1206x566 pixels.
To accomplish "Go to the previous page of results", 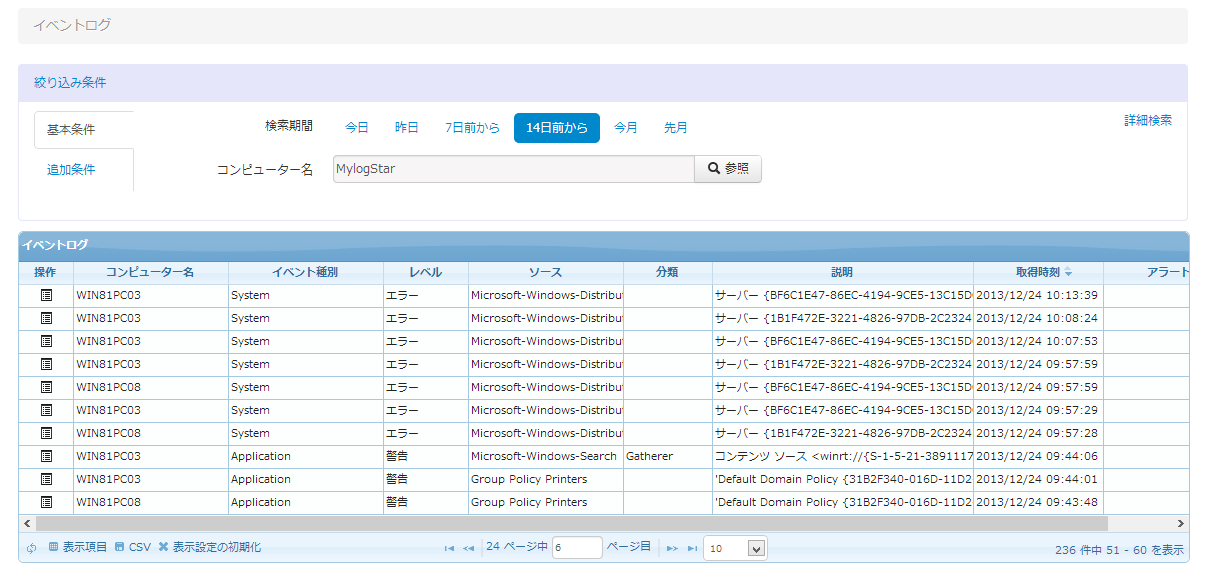I will [x=468, y=548].
